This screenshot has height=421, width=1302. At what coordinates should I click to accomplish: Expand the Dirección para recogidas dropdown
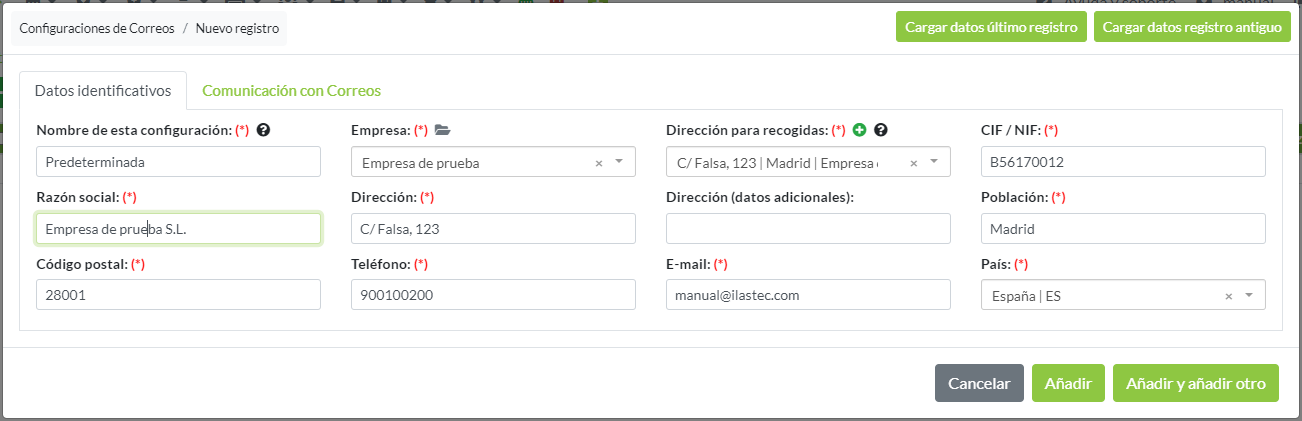(x=933, y=162)
